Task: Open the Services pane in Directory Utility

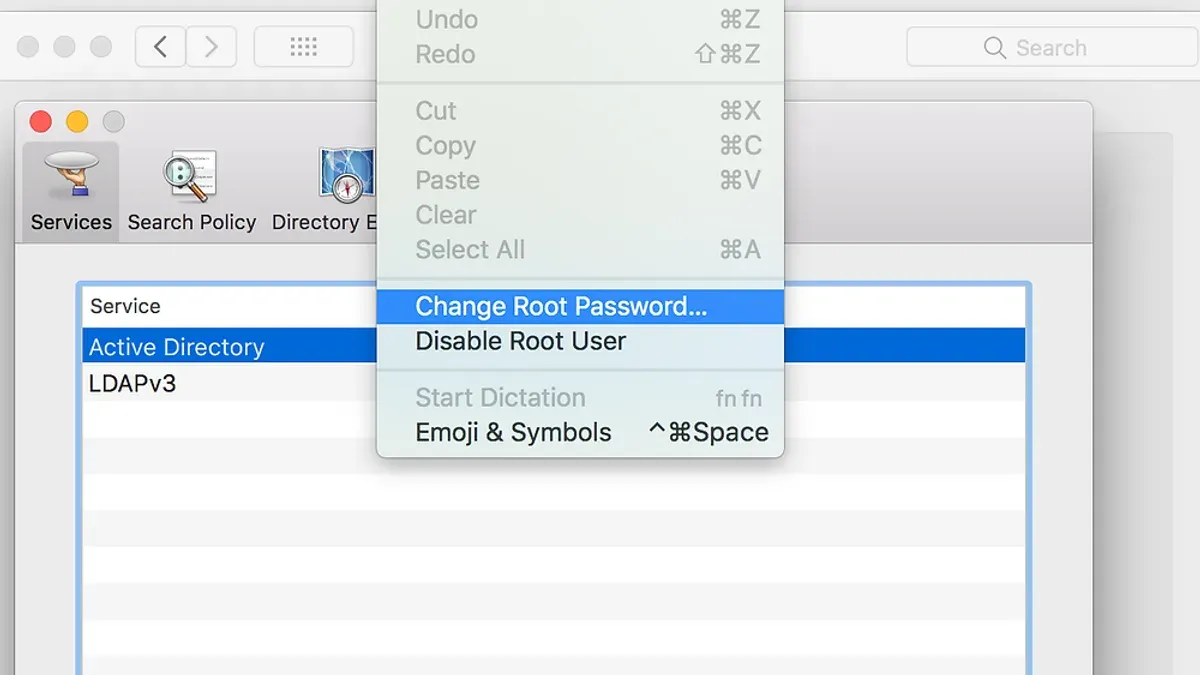Action: (x=71, y=192)
